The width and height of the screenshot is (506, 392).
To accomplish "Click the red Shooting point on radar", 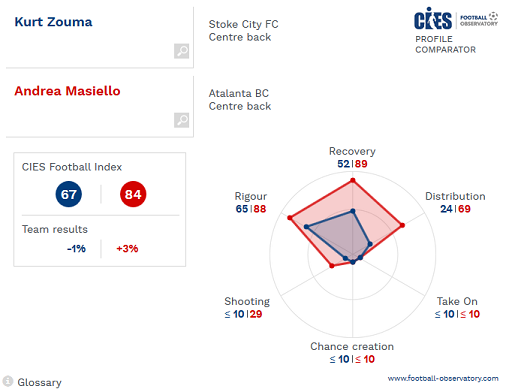I will tap(332, 266).
